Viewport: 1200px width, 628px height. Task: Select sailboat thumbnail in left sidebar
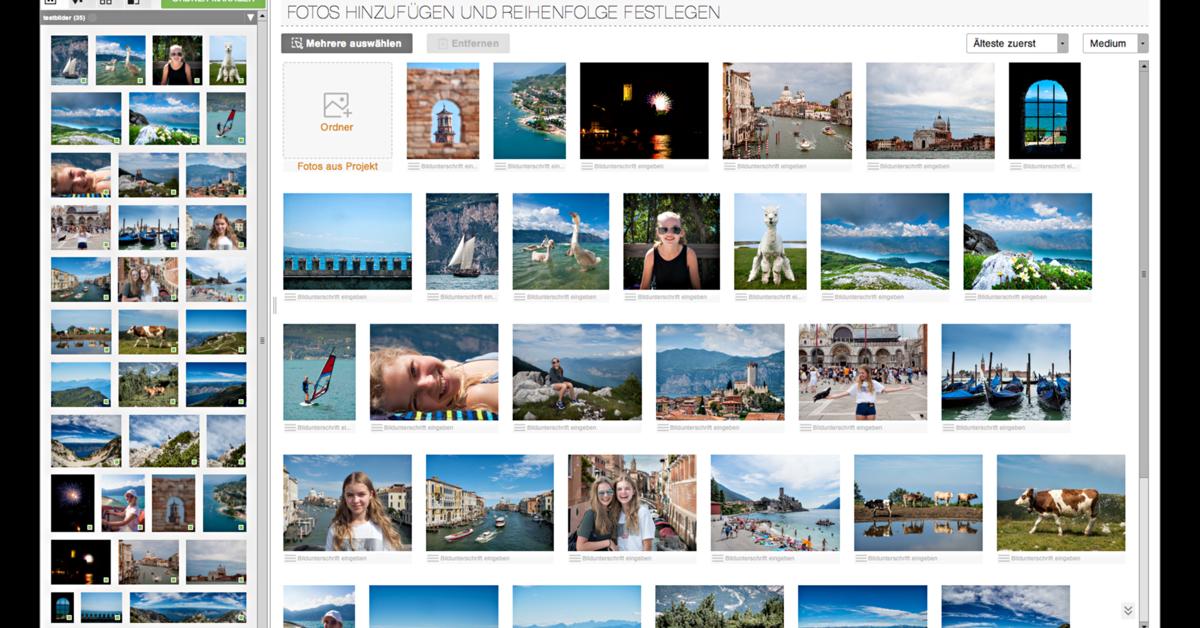point(69,60)
